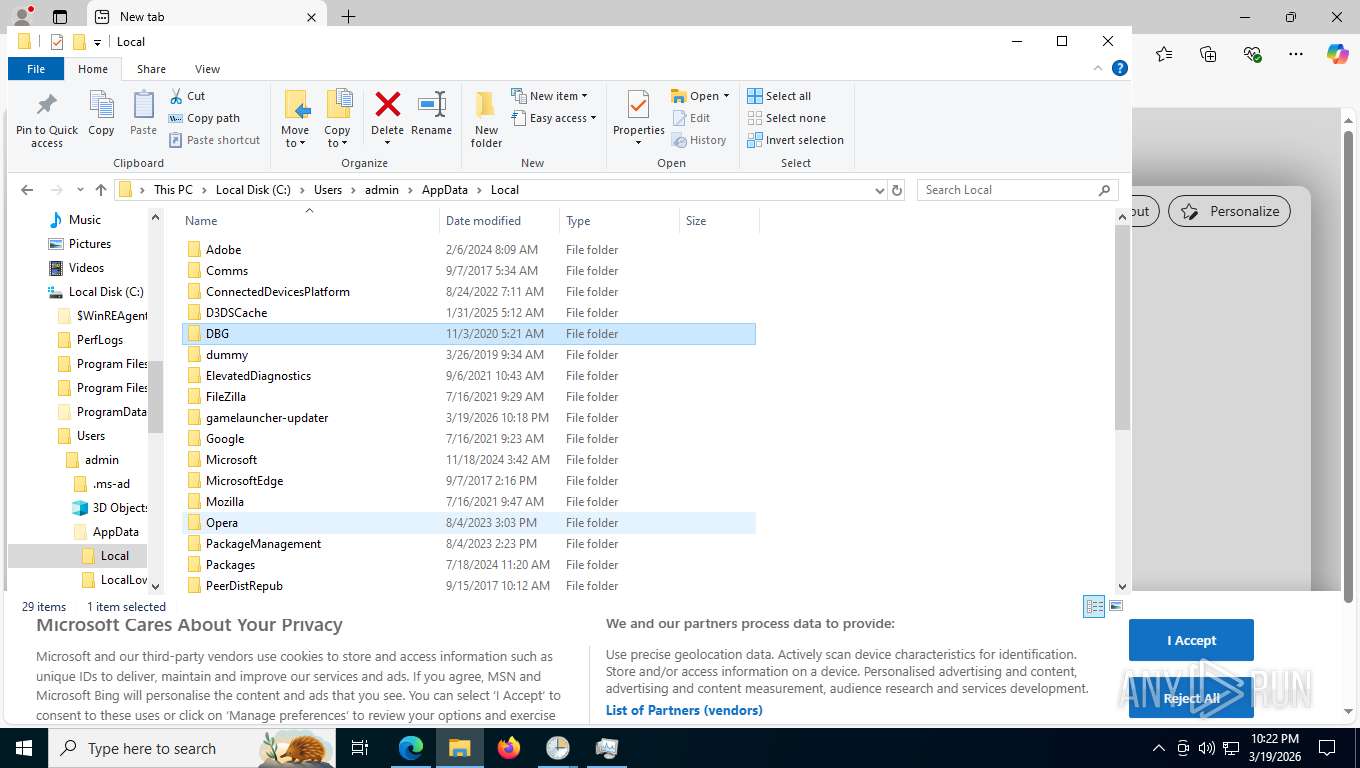
Task: Select Music in navigation pane
Action: pos(85,220)
